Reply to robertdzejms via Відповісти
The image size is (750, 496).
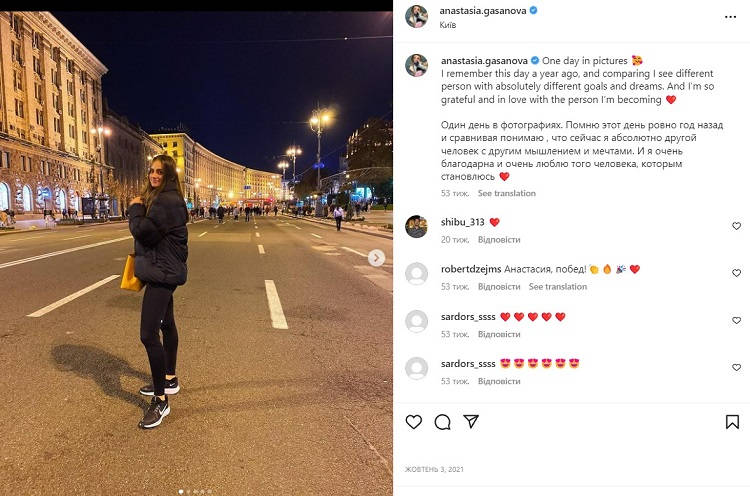(x=499, y=287)
